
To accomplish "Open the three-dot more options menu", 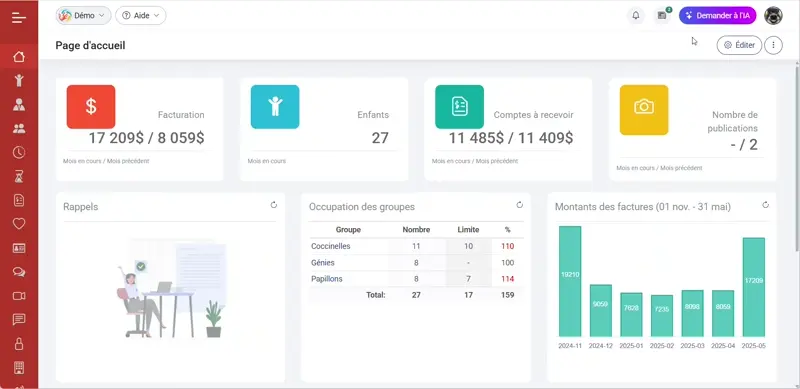I will click(773, 45).
